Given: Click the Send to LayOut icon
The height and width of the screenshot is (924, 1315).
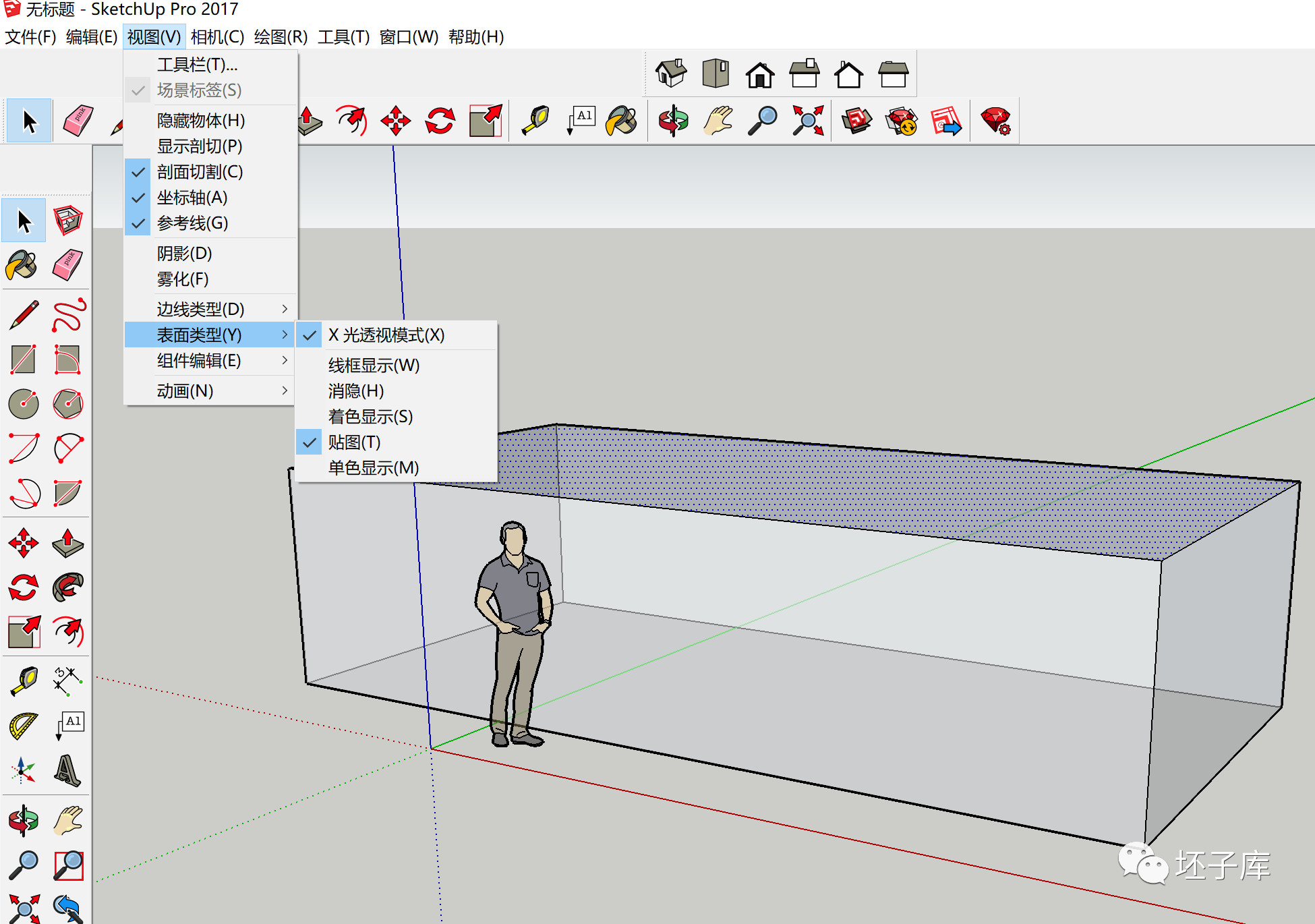Looking at the screenshot, I should (x=946, y=121).
